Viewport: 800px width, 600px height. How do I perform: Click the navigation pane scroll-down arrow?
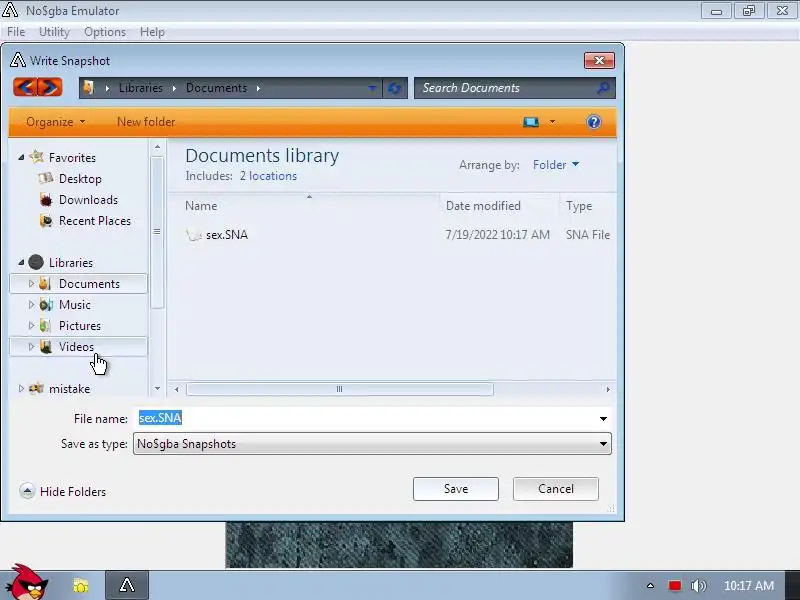(x=157, y=389)
